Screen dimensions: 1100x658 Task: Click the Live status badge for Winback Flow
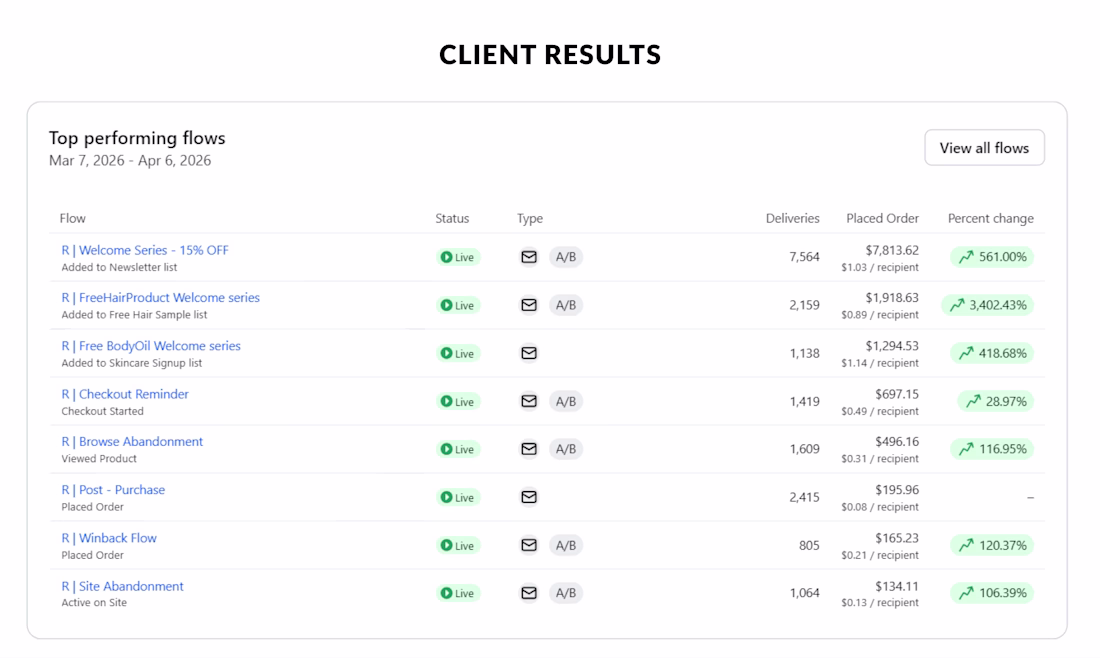(458, 545)
